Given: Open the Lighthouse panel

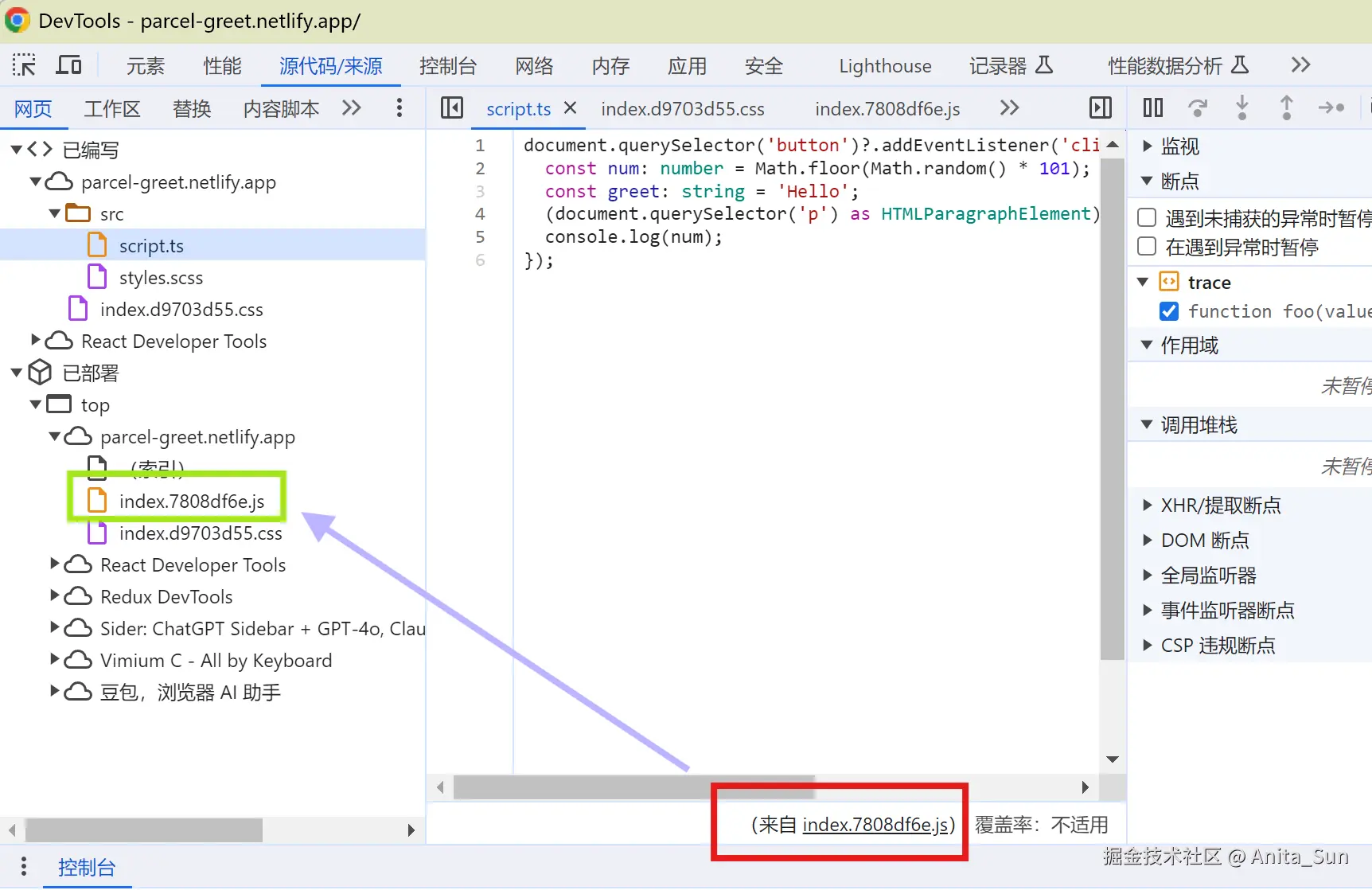Looking at the screenshot, I should [885, 65].
